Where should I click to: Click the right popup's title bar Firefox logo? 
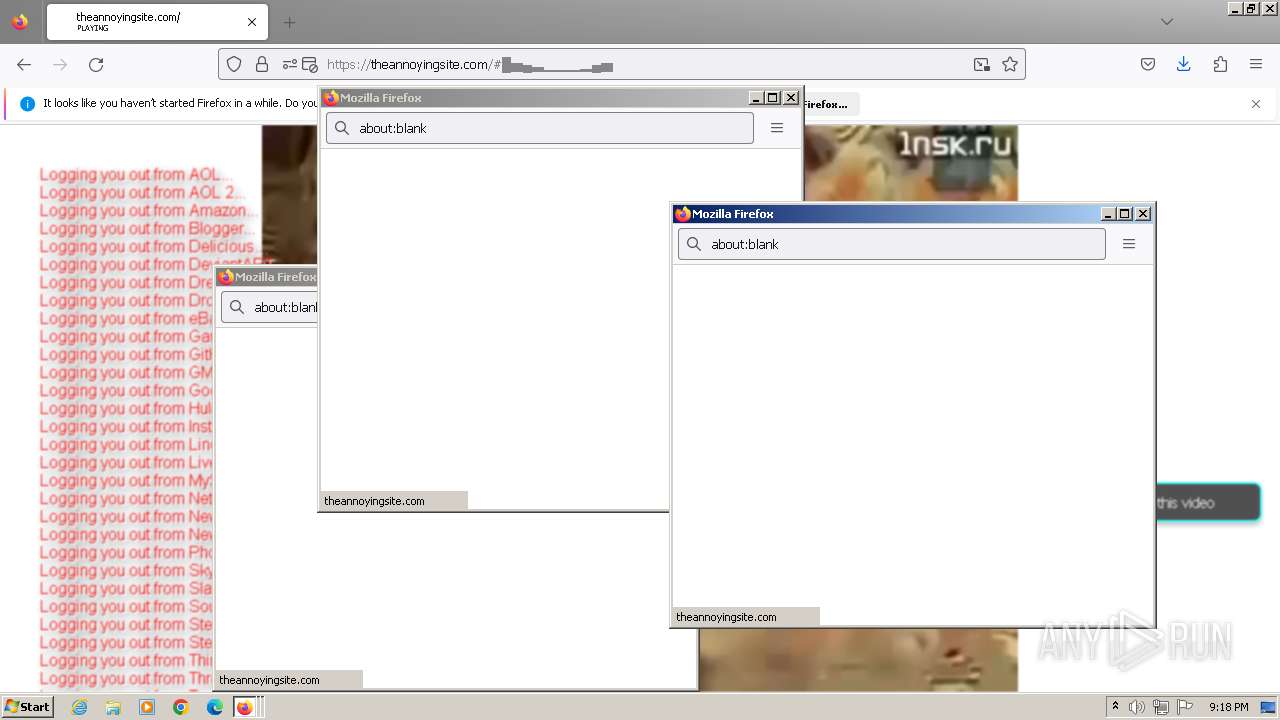(683, 214)
